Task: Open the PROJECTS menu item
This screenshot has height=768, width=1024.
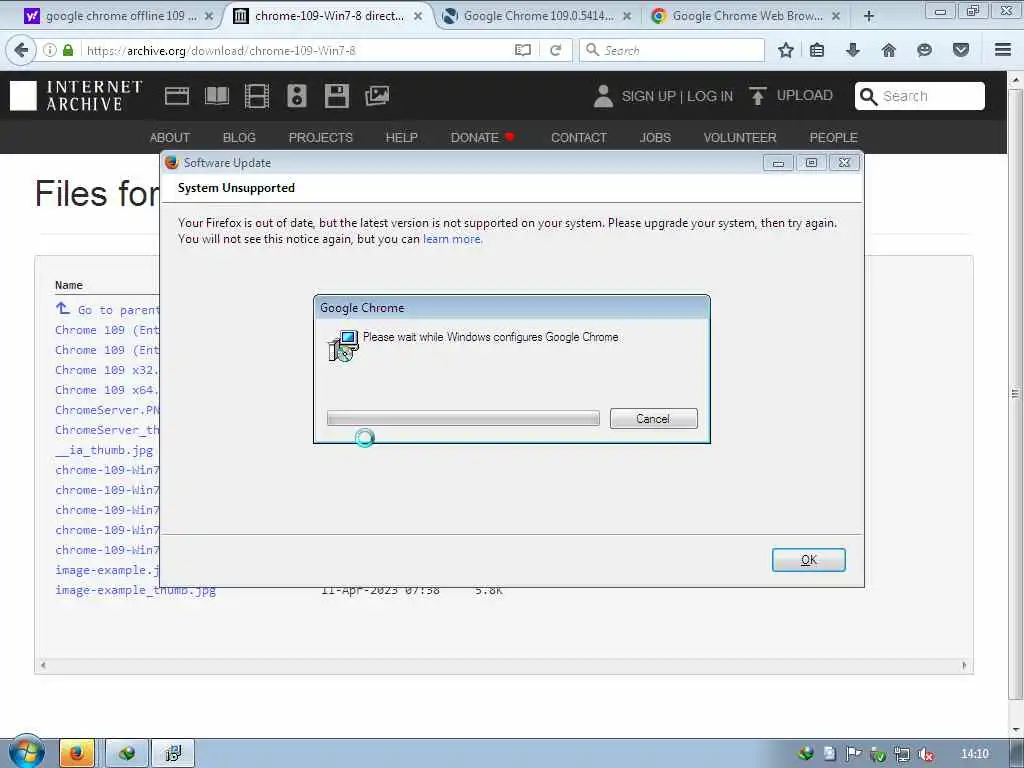Action: click(321, 138)
